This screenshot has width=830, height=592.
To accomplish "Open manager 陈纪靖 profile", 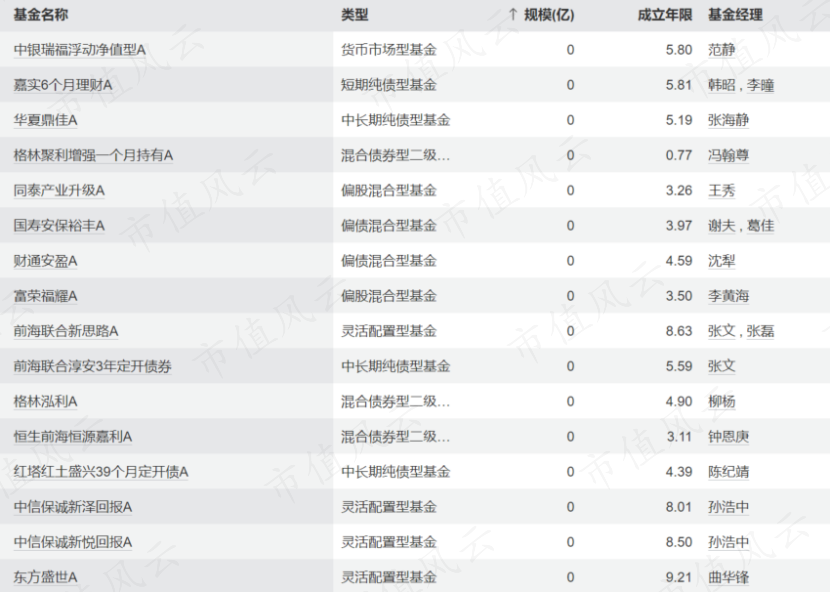I will point(728,472).
